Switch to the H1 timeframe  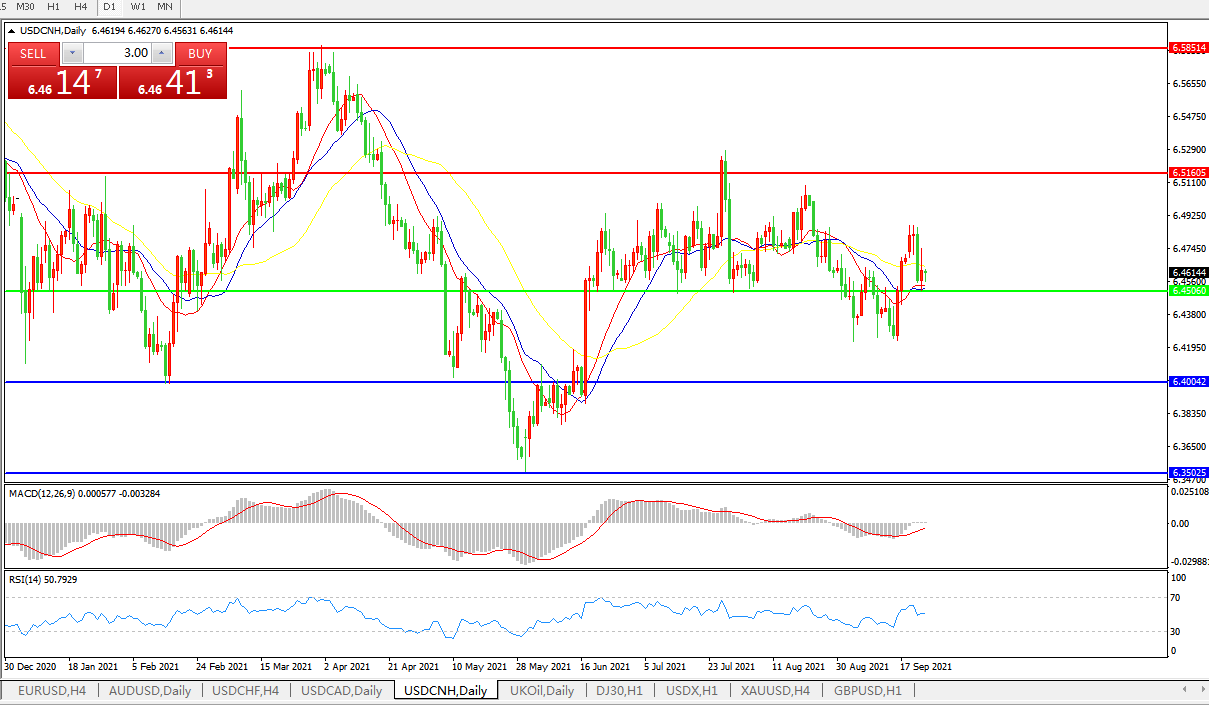coord(55,7)
